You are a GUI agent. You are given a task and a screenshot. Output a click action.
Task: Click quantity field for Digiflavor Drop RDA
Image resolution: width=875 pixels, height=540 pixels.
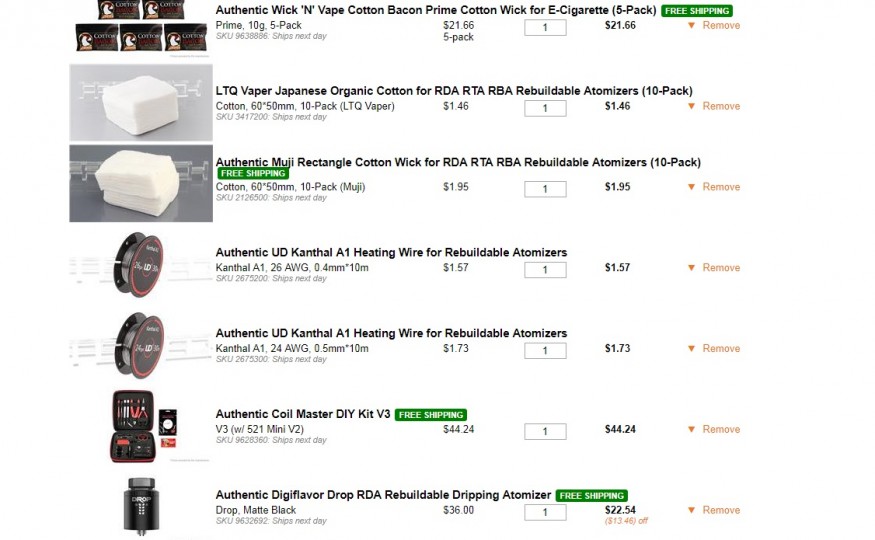click(x=545, y=513)
